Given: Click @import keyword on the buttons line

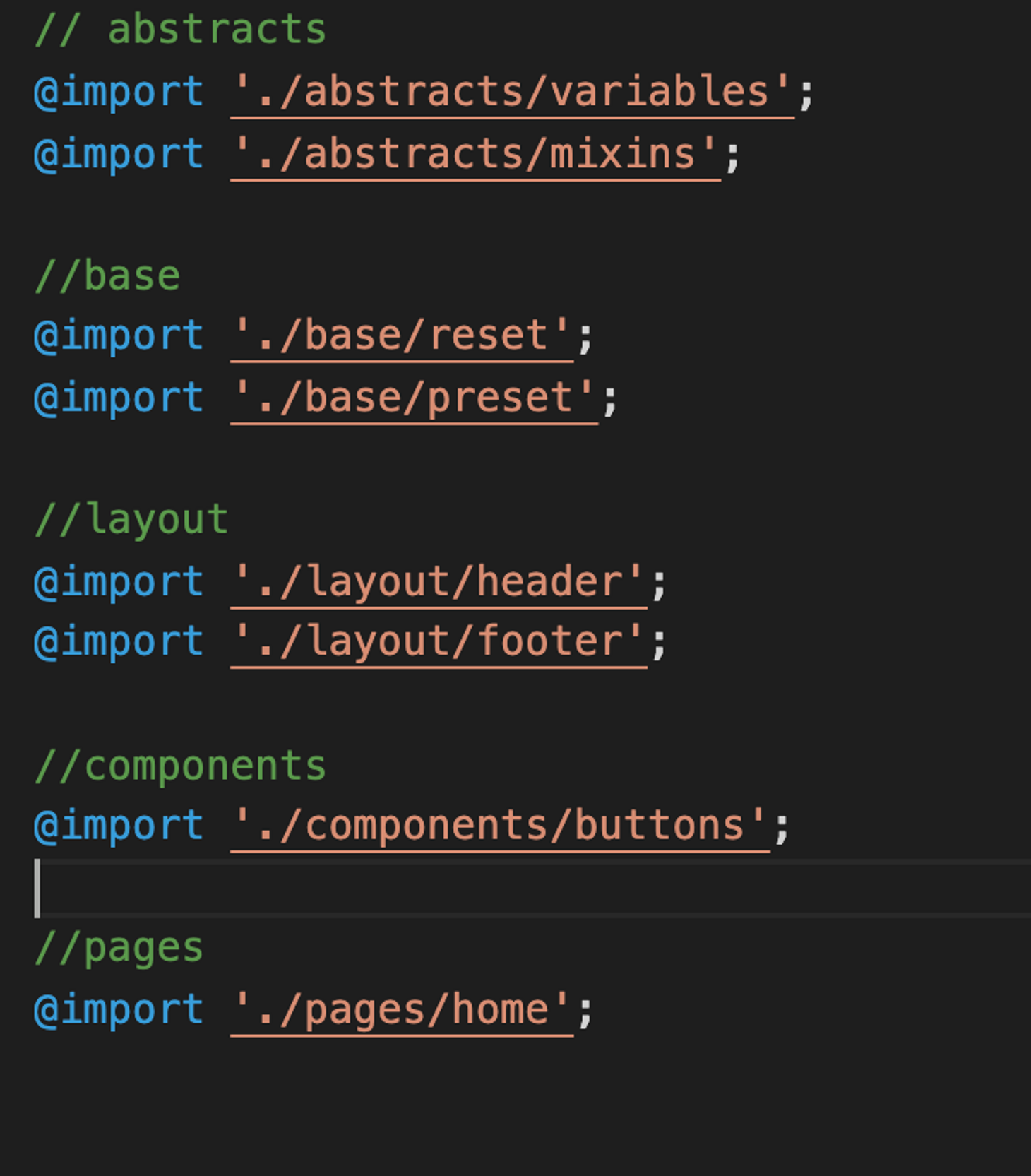Looking at the screenshot, I should click(119, 825).
